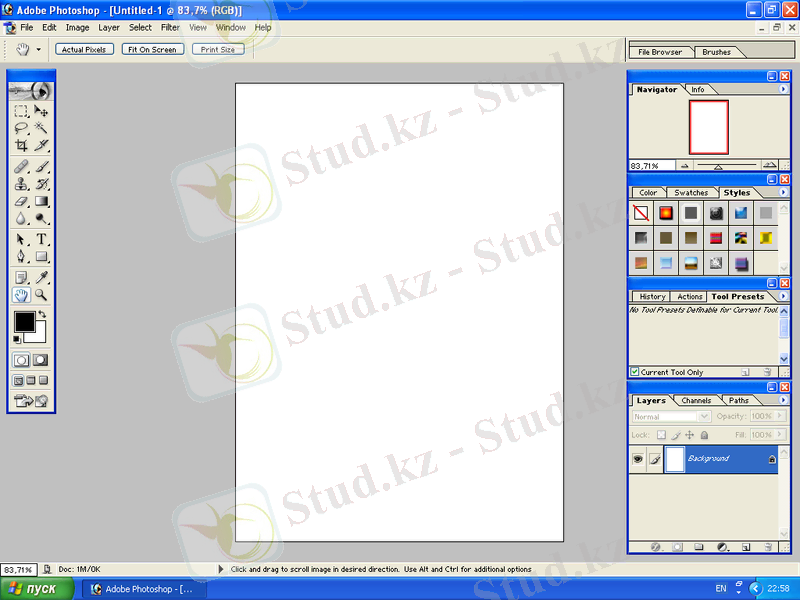
Task: Choose the Eraser tool
Action: tap(21, 201)
